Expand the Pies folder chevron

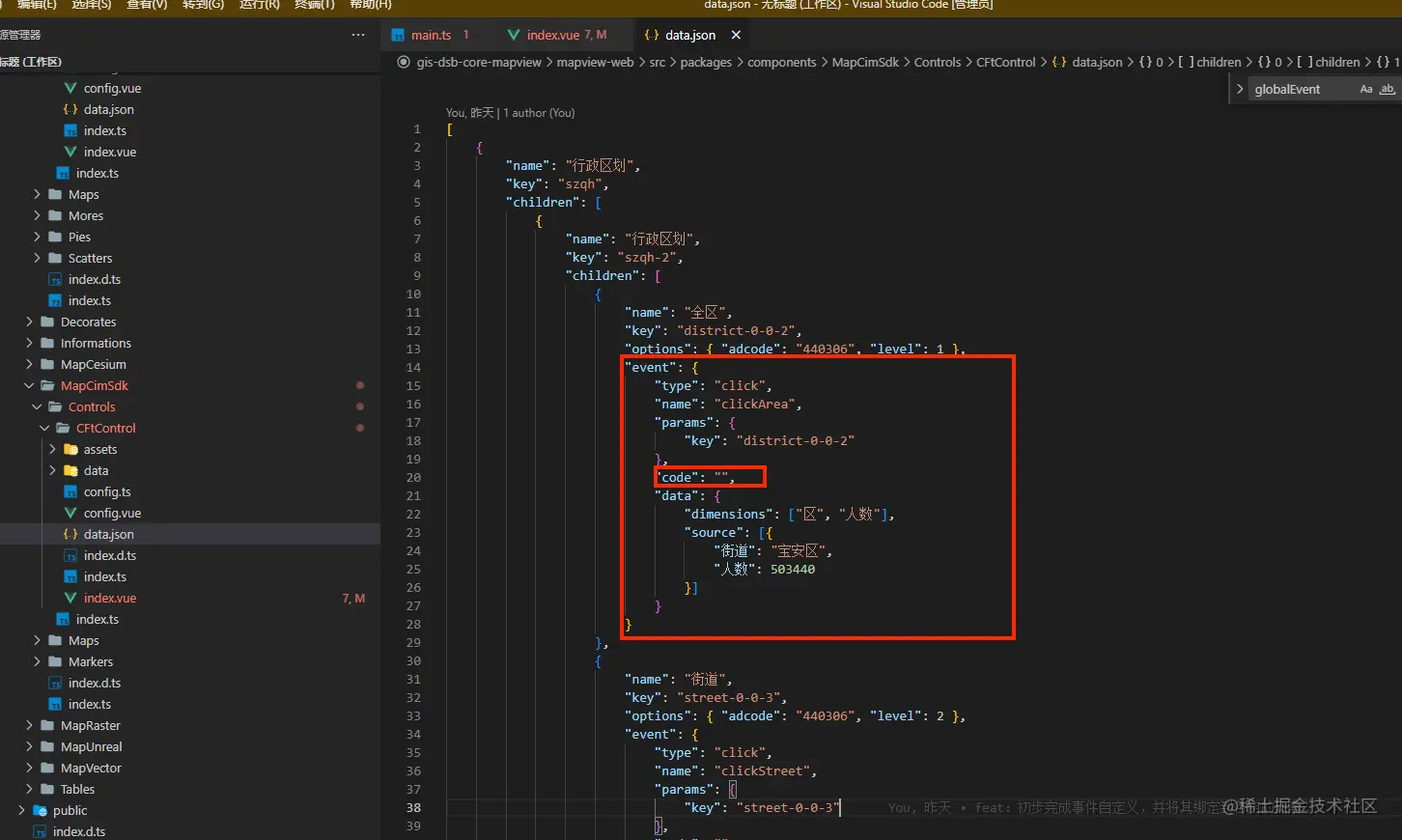[x=38, y=237]
